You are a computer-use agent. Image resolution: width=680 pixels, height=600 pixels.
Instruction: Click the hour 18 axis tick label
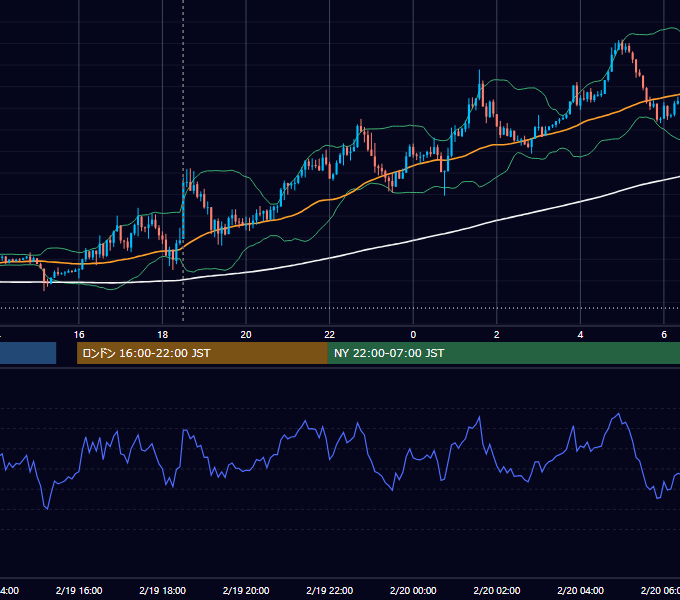point(163,335)
